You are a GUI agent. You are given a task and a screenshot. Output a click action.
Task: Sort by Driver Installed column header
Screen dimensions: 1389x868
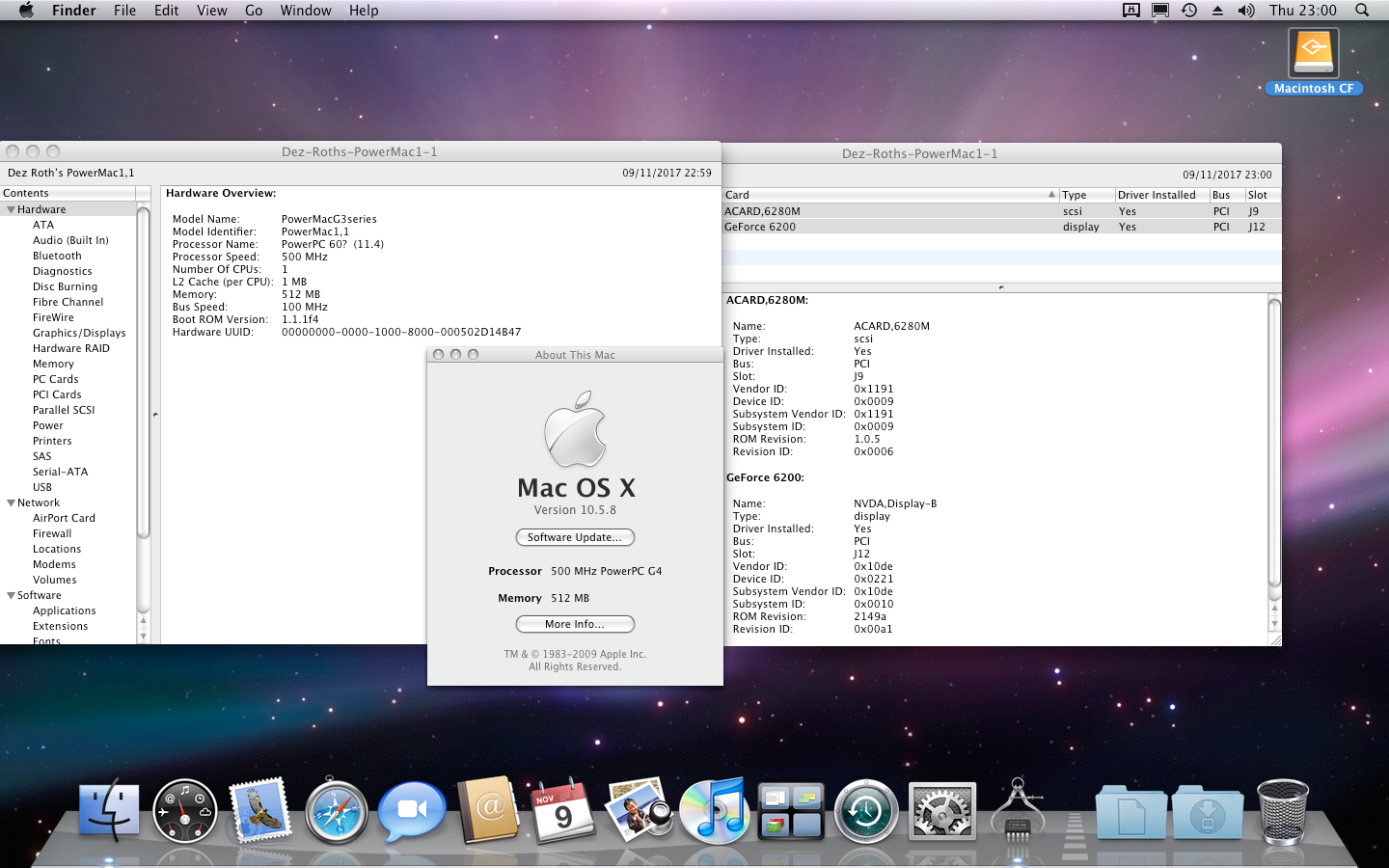click(x=1161, y=195)
